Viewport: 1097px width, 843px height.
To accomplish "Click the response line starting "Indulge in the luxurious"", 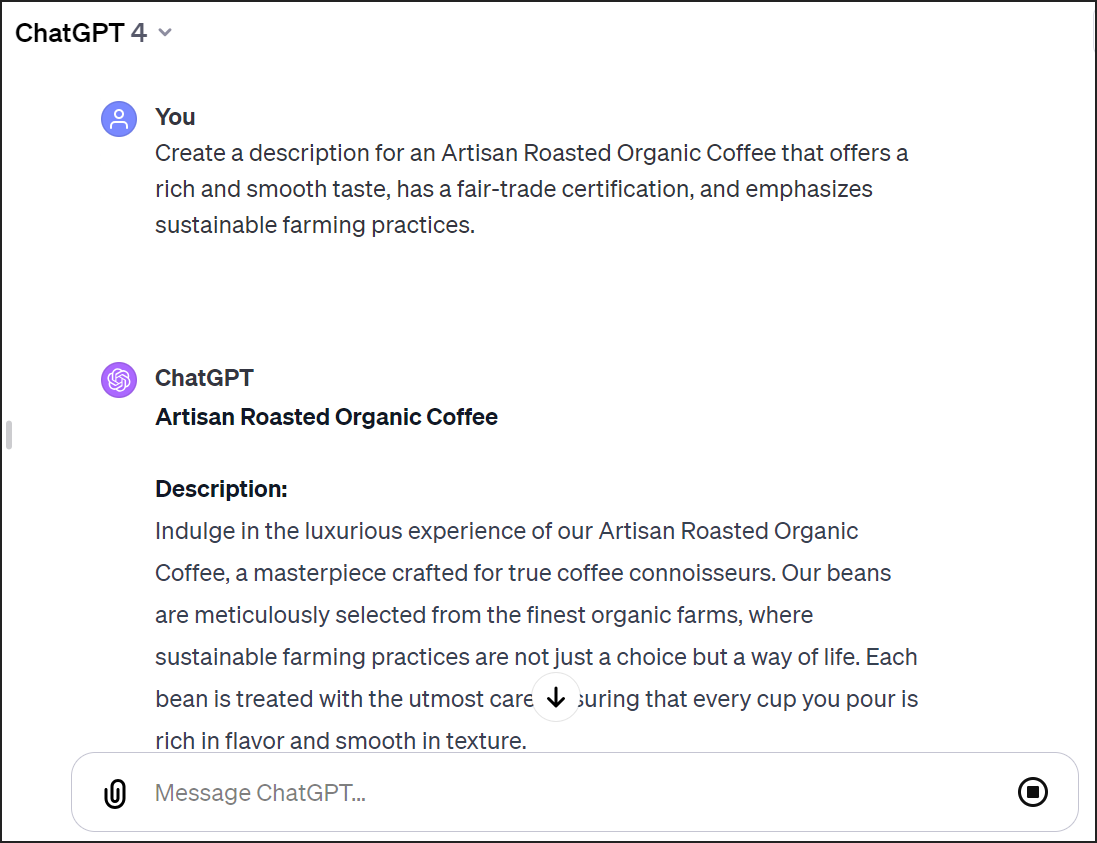I will (507, 531).
